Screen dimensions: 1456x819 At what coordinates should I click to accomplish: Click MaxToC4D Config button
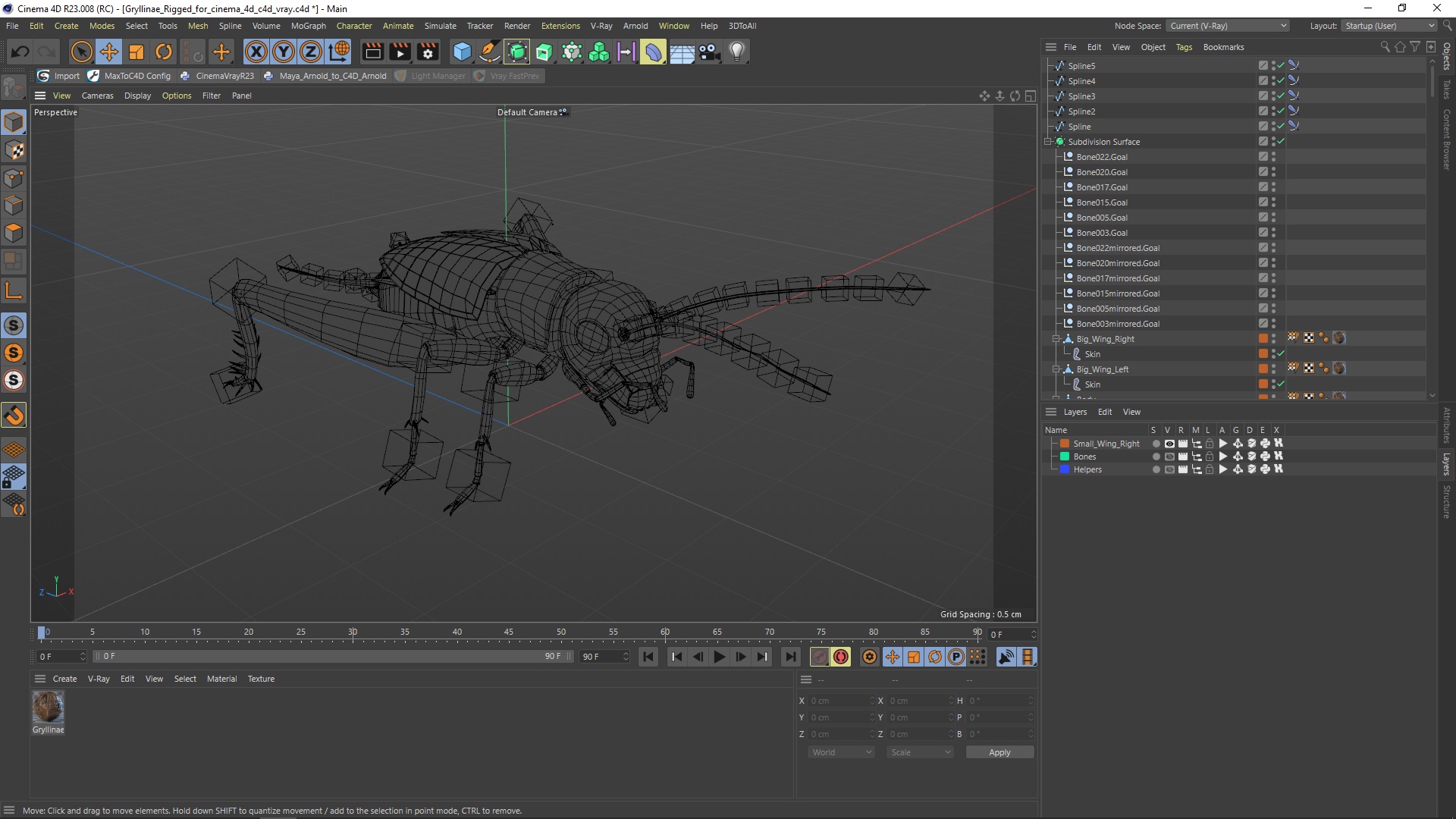[129, 76]
